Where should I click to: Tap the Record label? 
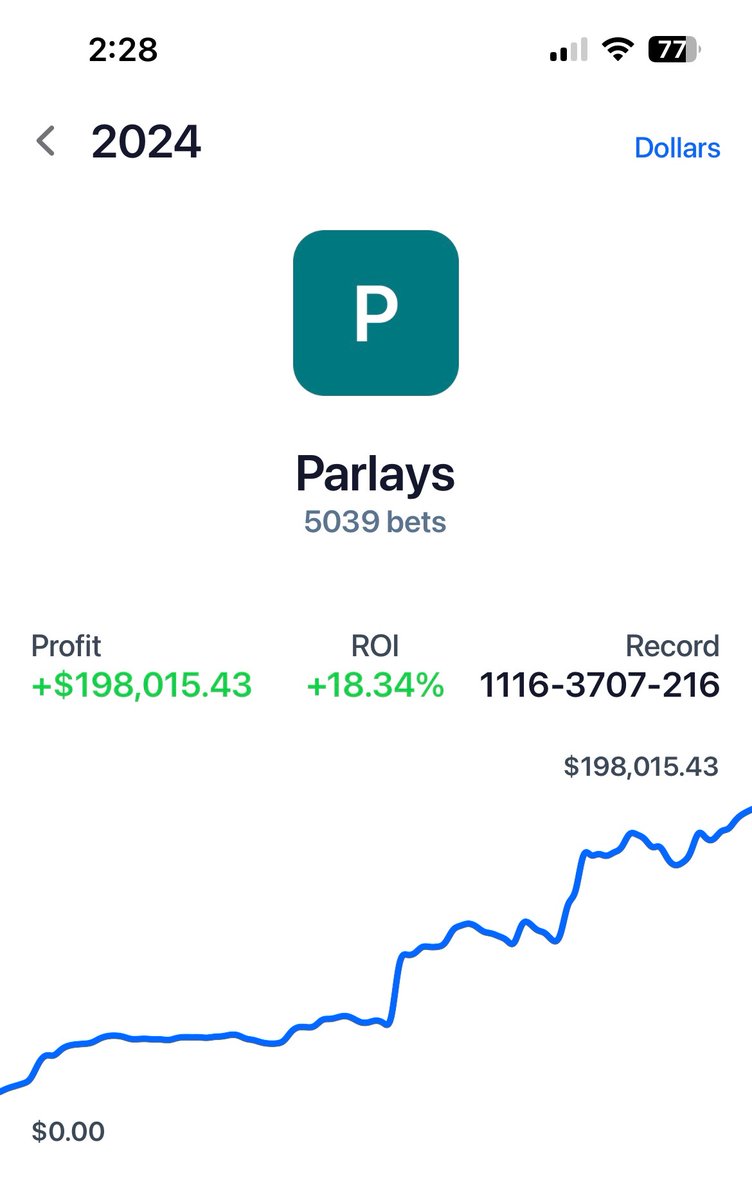tap(672, 646)
